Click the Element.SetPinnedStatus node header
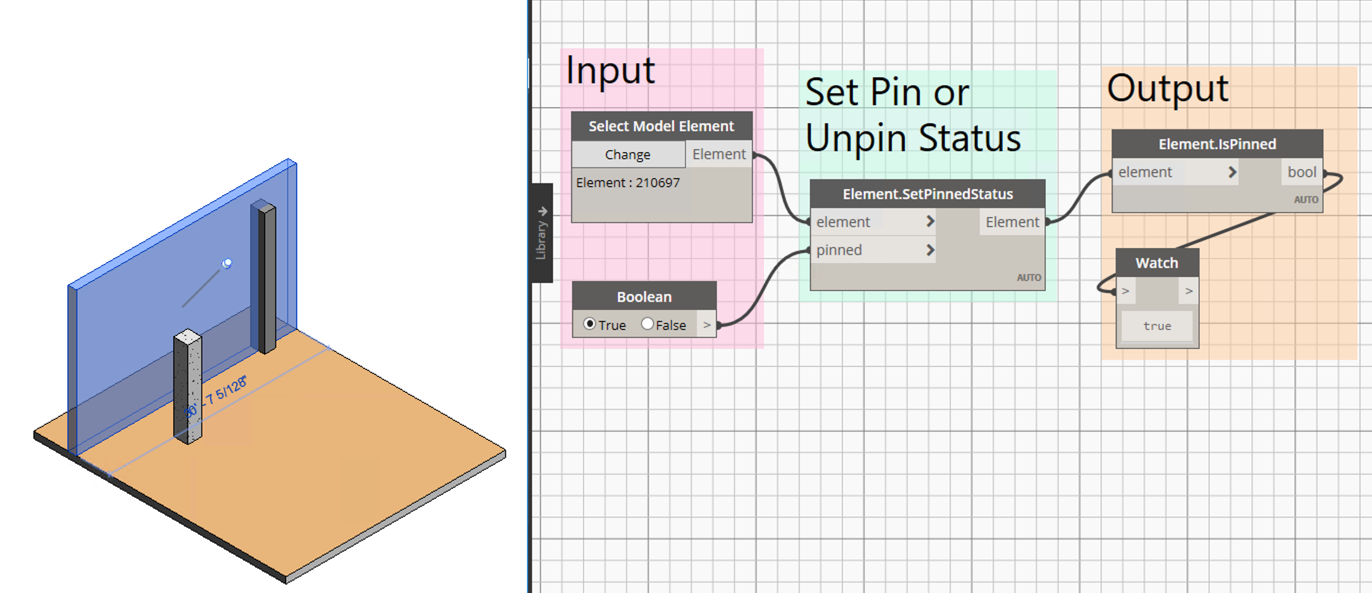The height and width of the screenshot is (593, 1372). click(x=927, y=193)
